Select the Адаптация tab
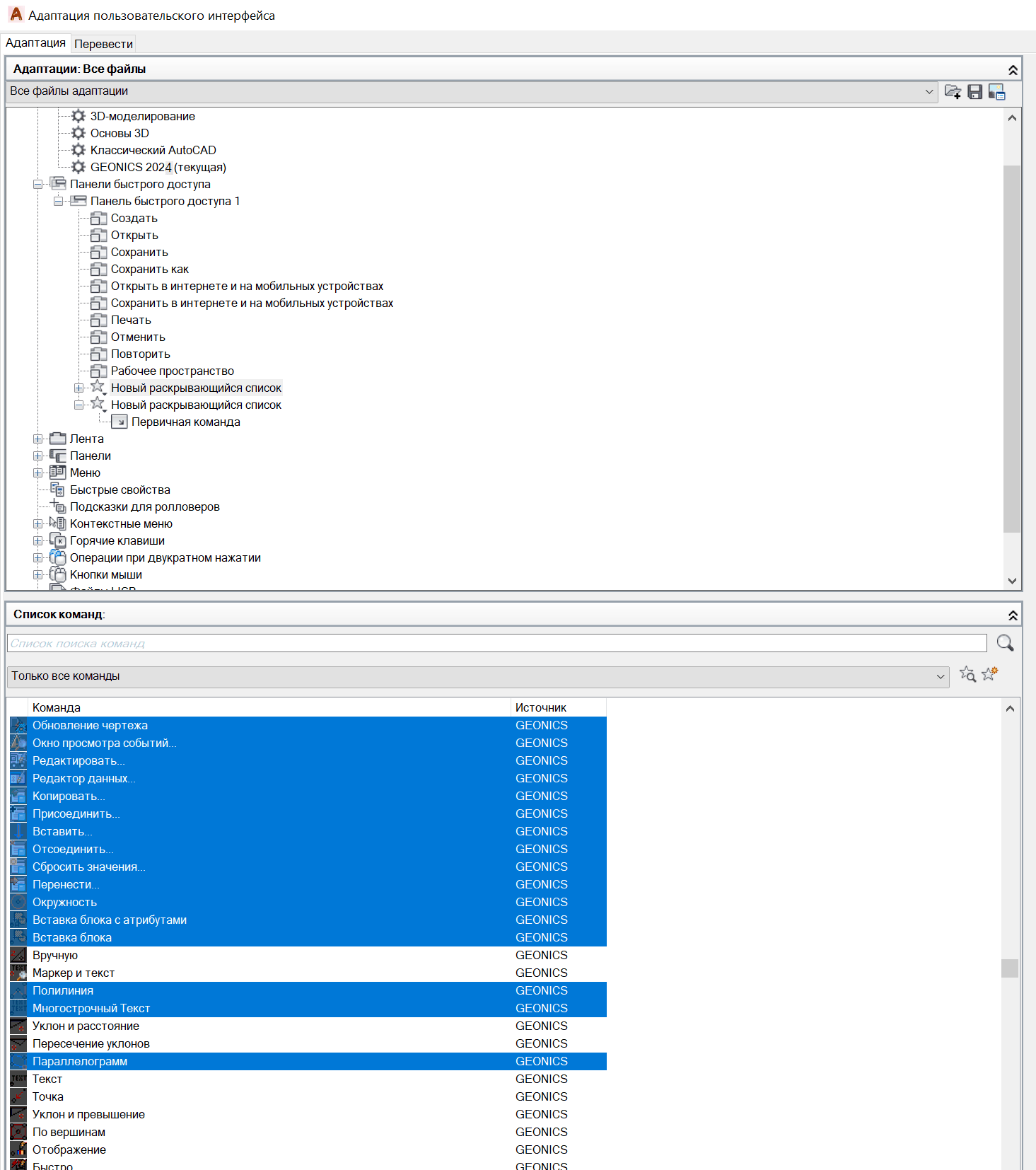This screenshot has height=1170, width=1036. 35,43
